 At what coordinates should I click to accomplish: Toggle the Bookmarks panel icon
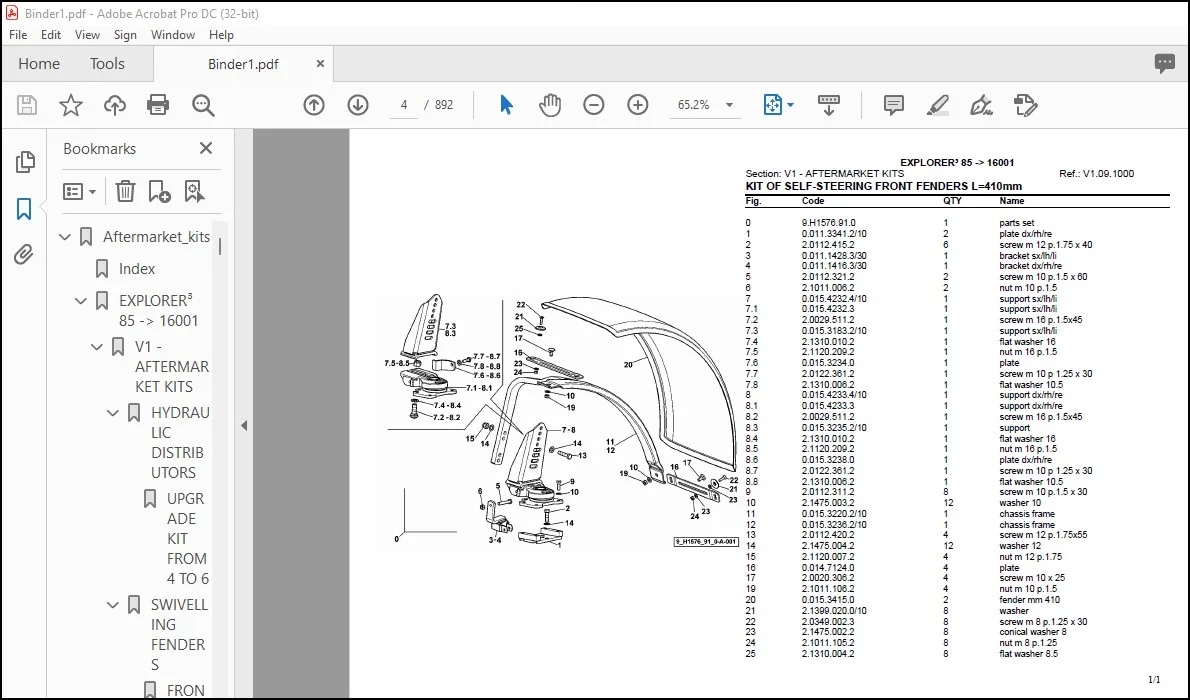pos(24,209)
